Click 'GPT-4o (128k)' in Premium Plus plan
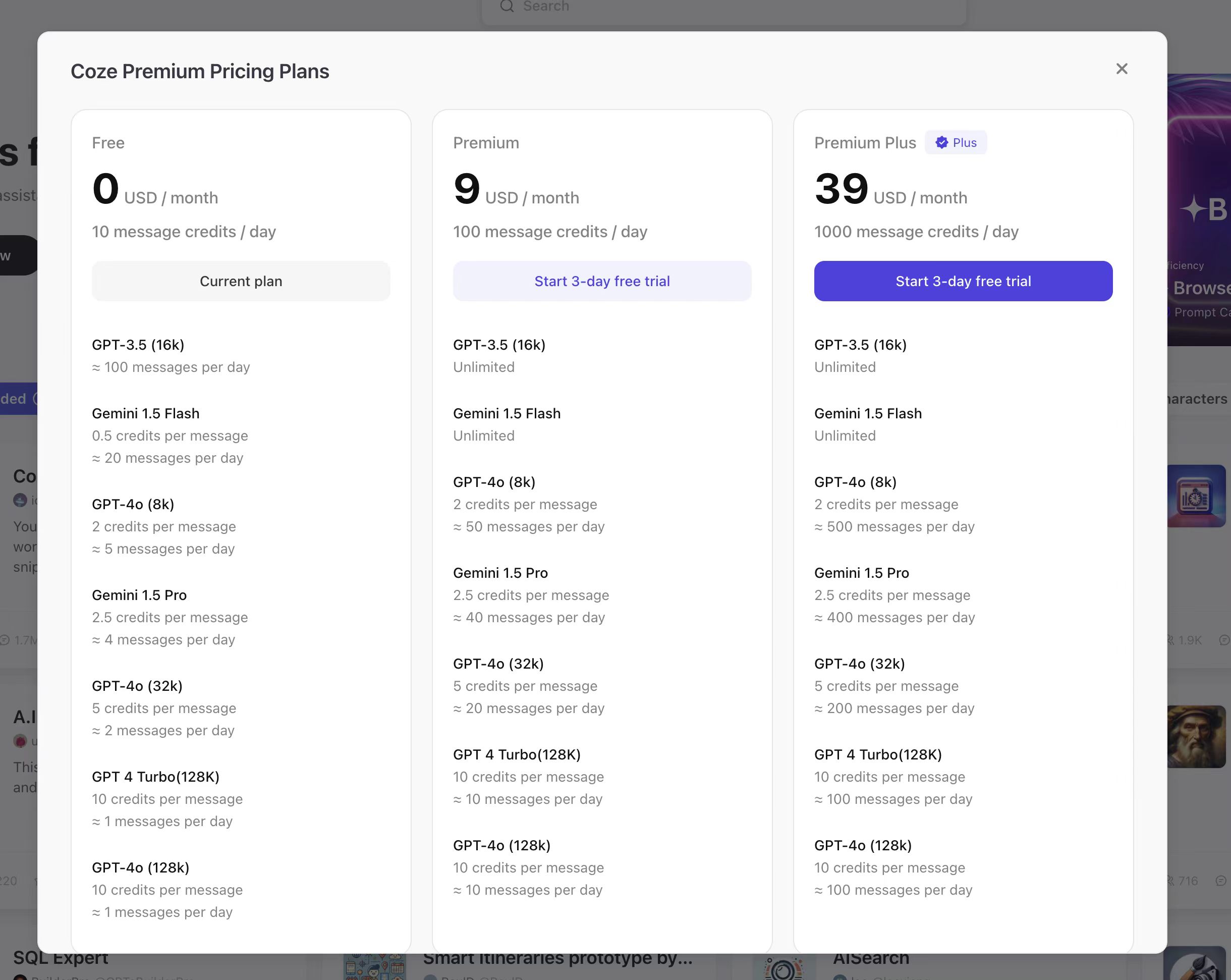The width and height of the screenshot is (1231, 980). coord(863,845)
